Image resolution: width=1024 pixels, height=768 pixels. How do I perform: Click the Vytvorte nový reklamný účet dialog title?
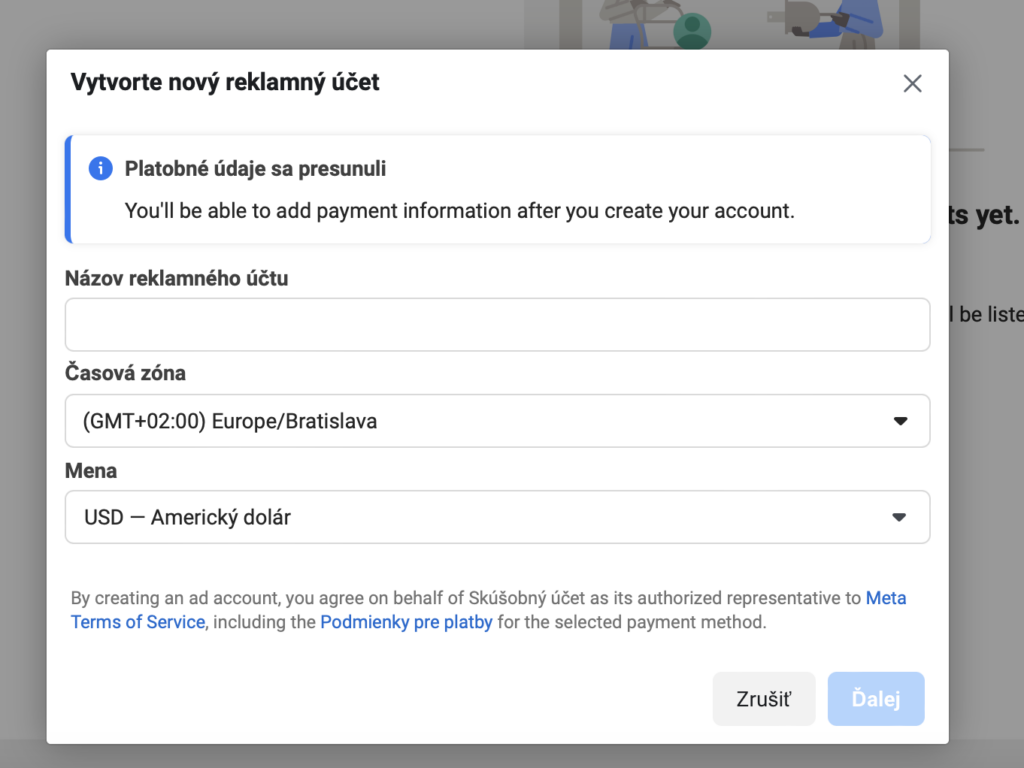pyautogui.click(x=225, y=82)
